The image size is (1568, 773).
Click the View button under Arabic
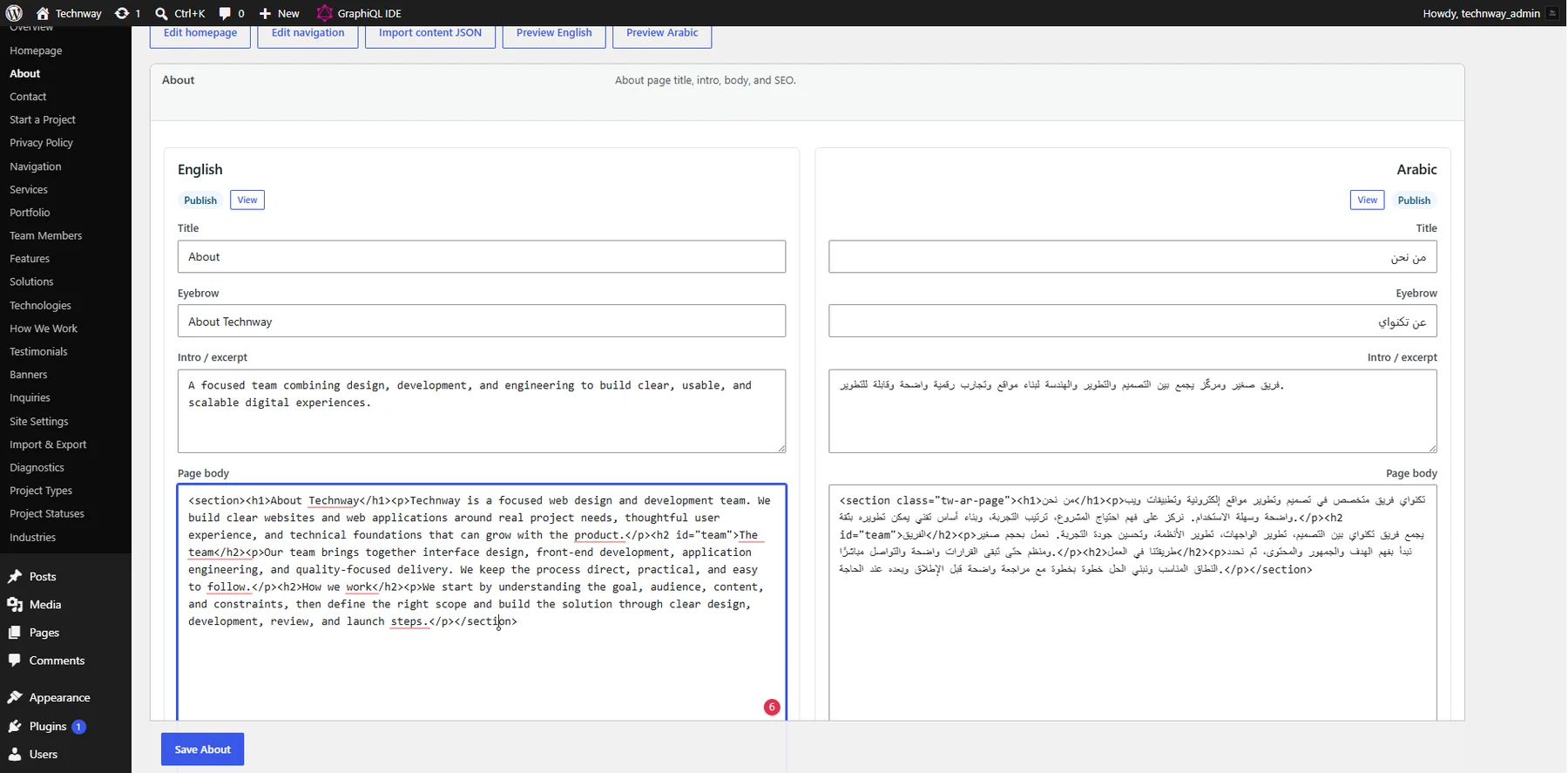coord(1368,200)
